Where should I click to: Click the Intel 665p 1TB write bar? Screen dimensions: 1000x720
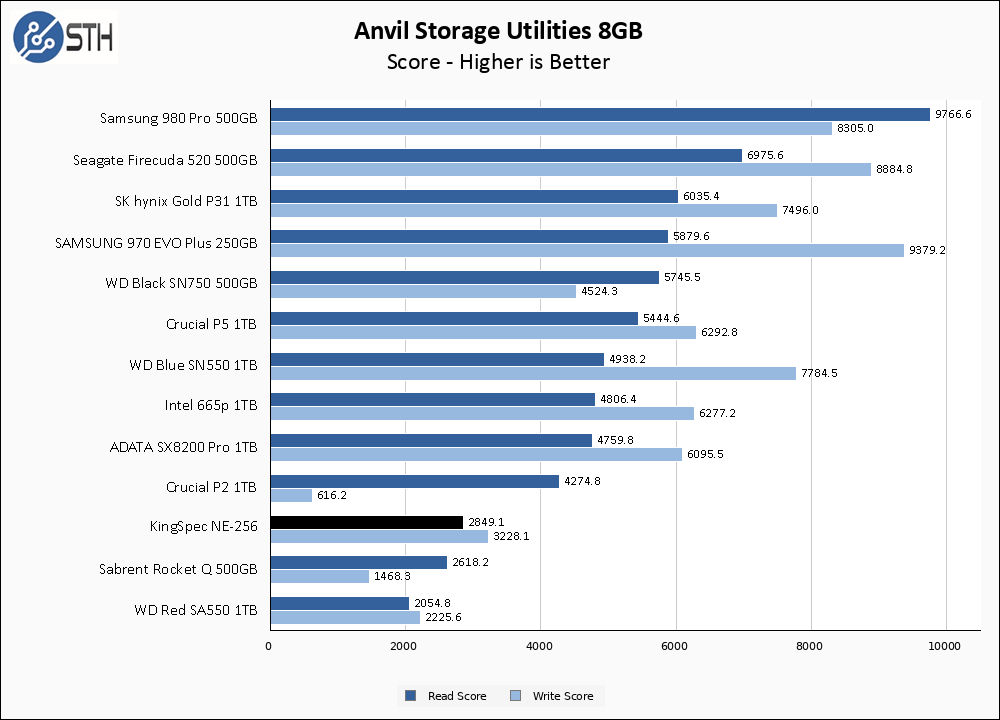481,413
